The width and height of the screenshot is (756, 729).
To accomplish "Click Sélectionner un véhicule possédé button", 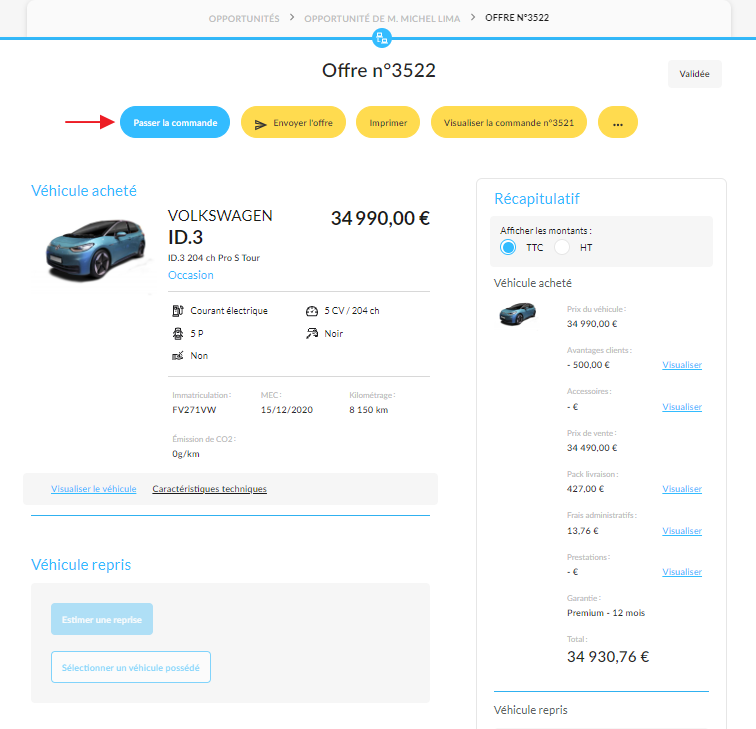I will click(x=131, y=667).
